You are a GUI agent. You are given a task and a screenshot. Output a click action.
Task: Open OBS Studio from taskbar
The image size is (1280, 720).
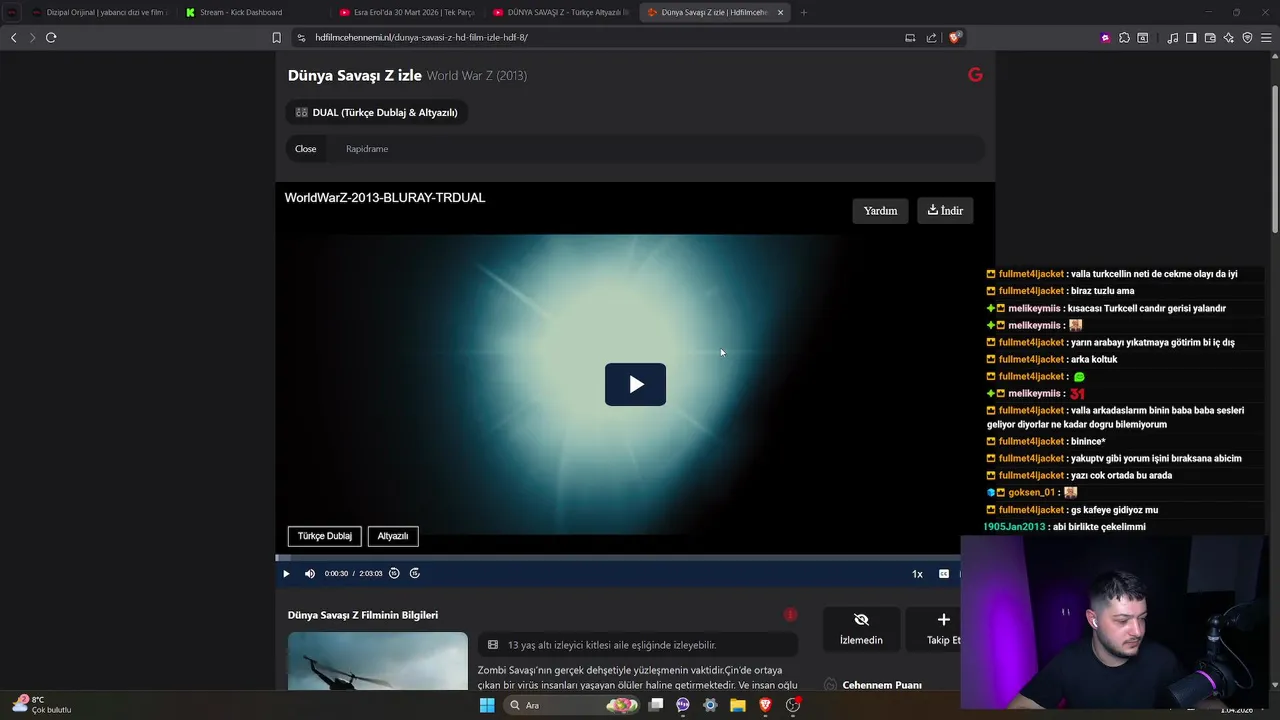pyautogui.click(x=793, y=705)
